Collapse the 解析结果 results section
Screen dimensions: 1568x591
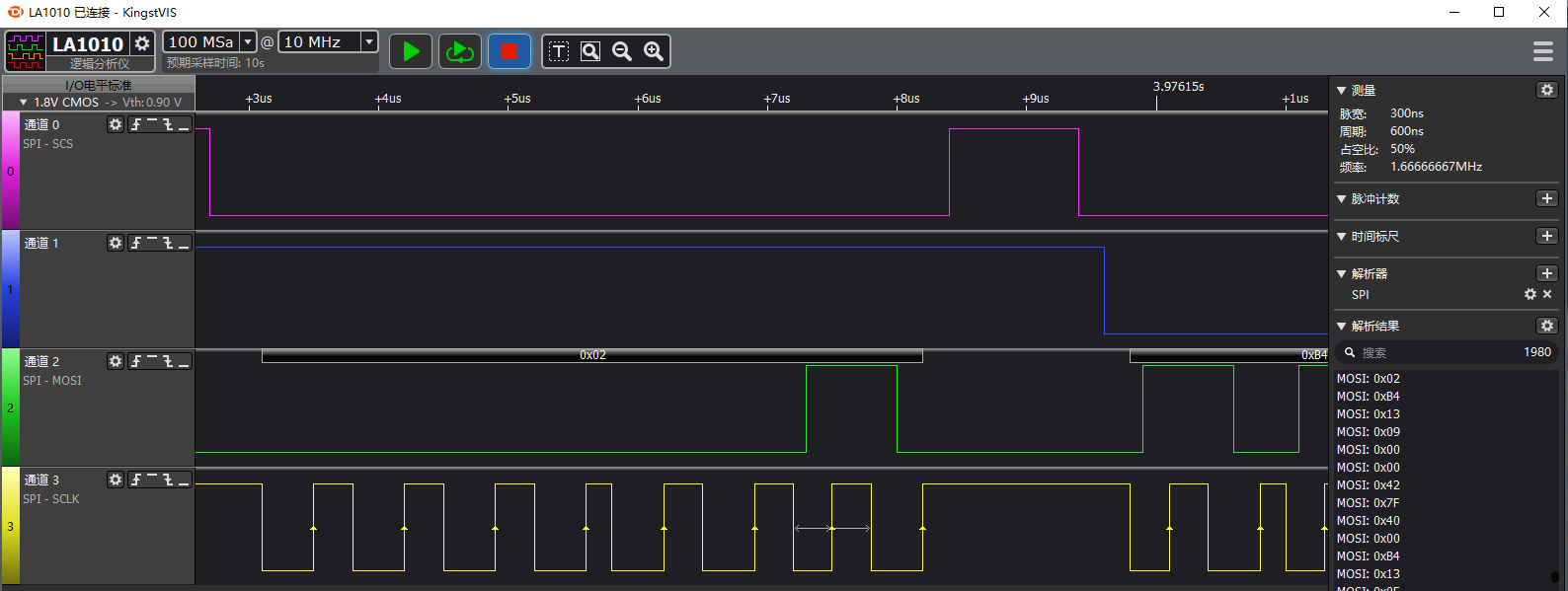(x=1341, y=327)
